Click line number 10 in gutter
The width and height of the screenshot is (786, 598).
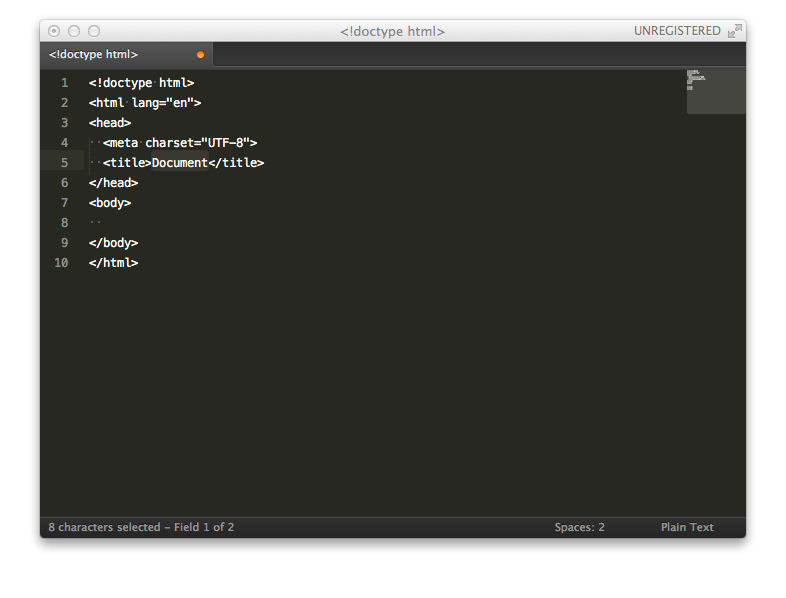tap(61, 263)
